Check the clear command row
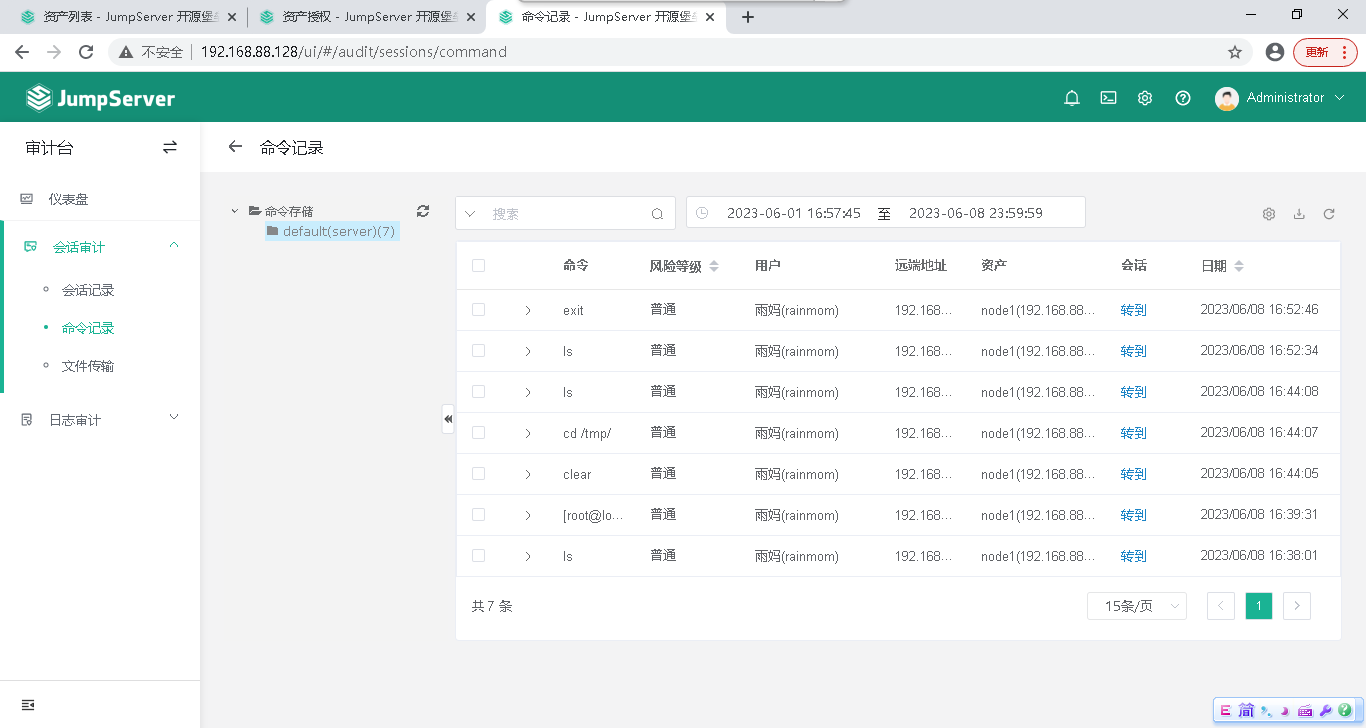Screen dimensions: 1366x728 (x=478, y=474)
